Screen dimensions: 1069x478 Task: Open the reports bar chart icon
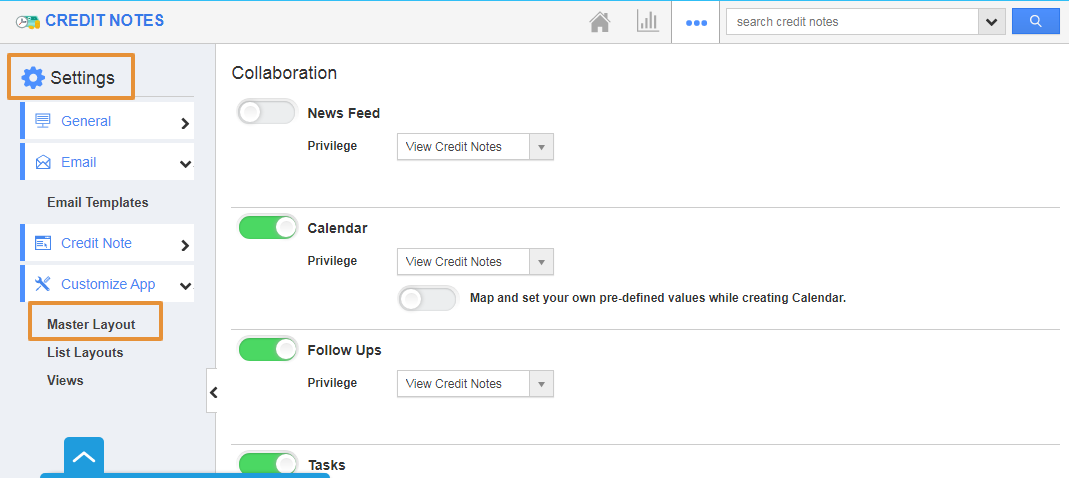[648, 21]
